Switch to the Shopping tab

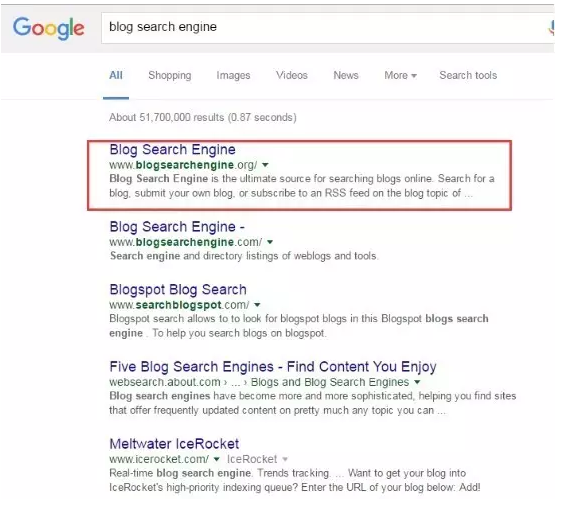point(170,75)
